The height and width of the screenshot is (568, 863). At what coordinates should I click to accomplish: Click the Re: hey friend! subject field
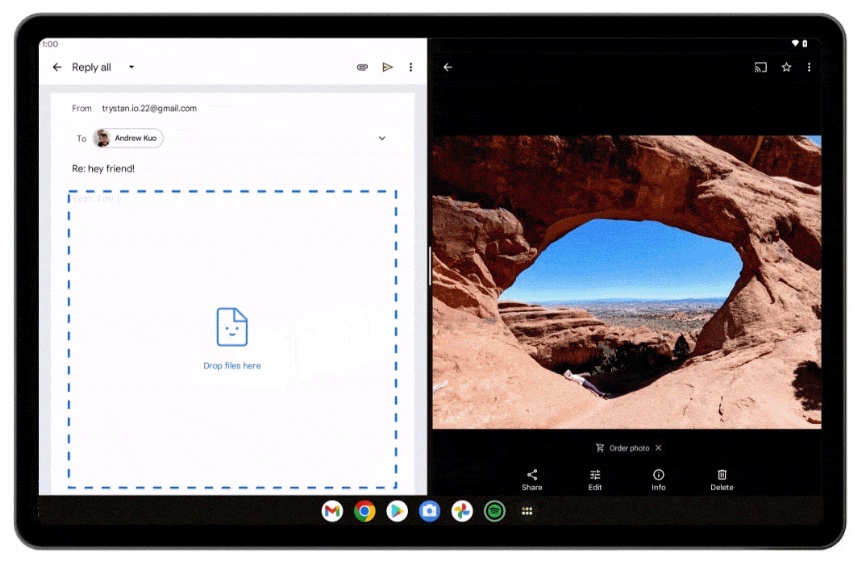[103, 168]
